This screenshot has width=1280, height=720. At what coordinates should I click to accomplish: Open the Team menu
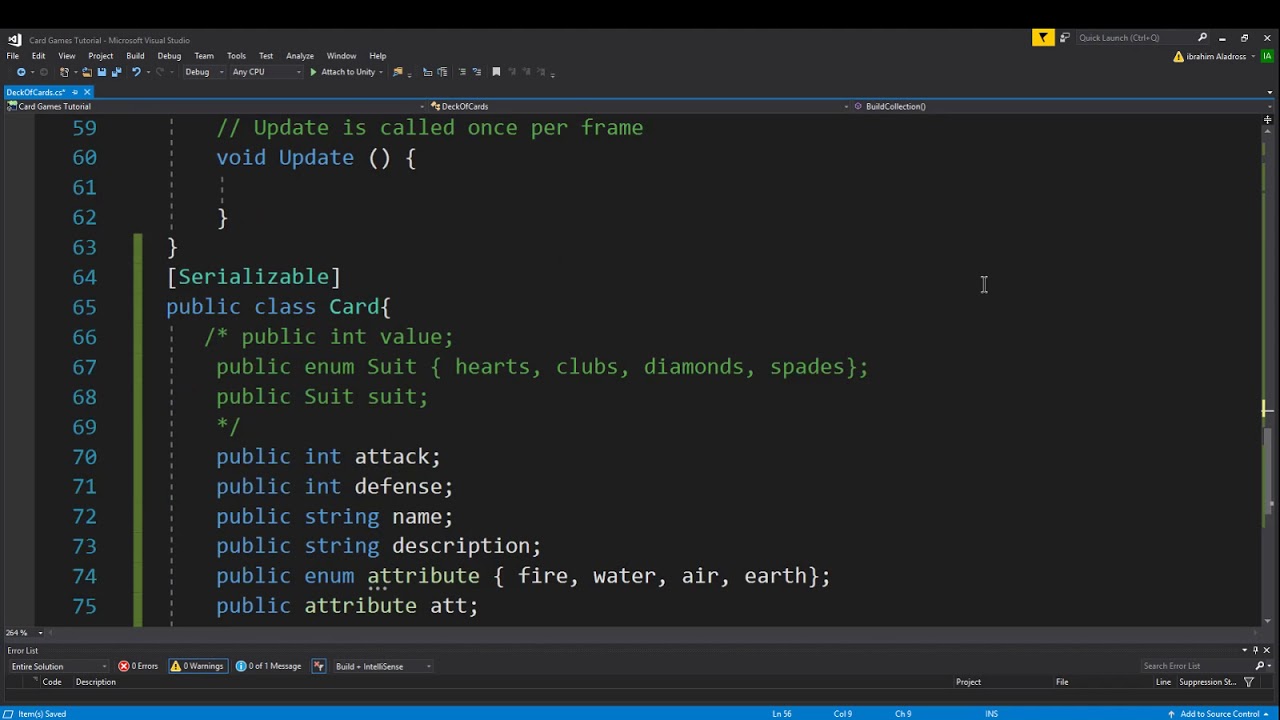click(x=204, y=56)
